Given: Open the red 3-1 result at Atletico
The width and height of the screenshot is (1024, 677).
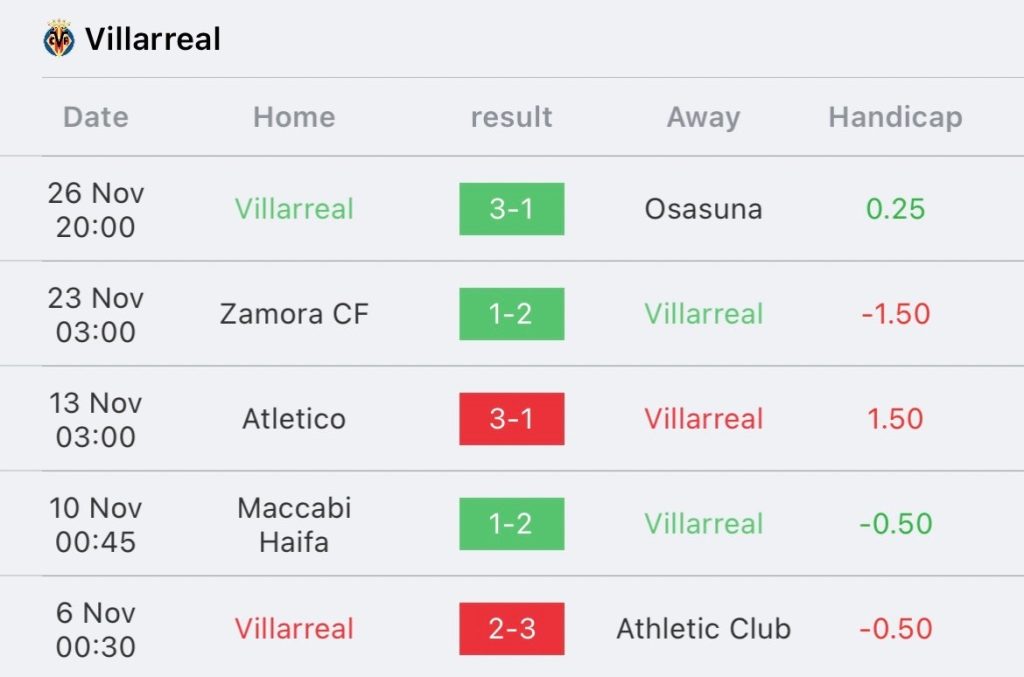Looking at the screenshot, I should click(x=511, y=419).
